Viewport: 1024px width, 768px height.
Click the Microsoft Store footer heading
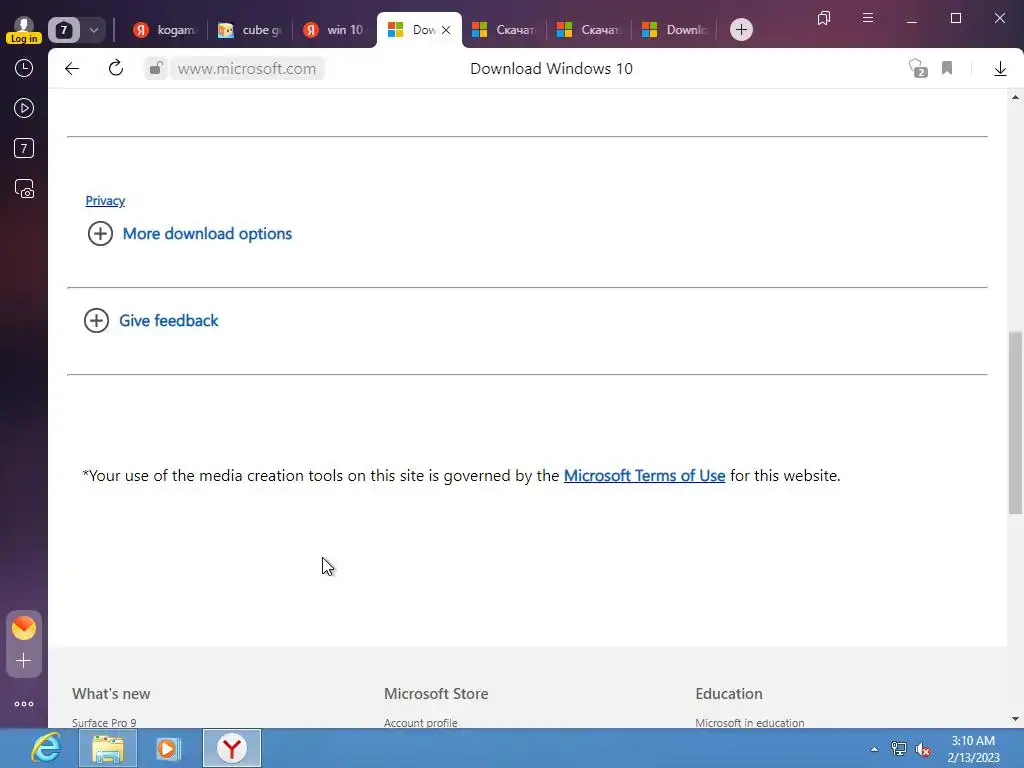[436, 694]
